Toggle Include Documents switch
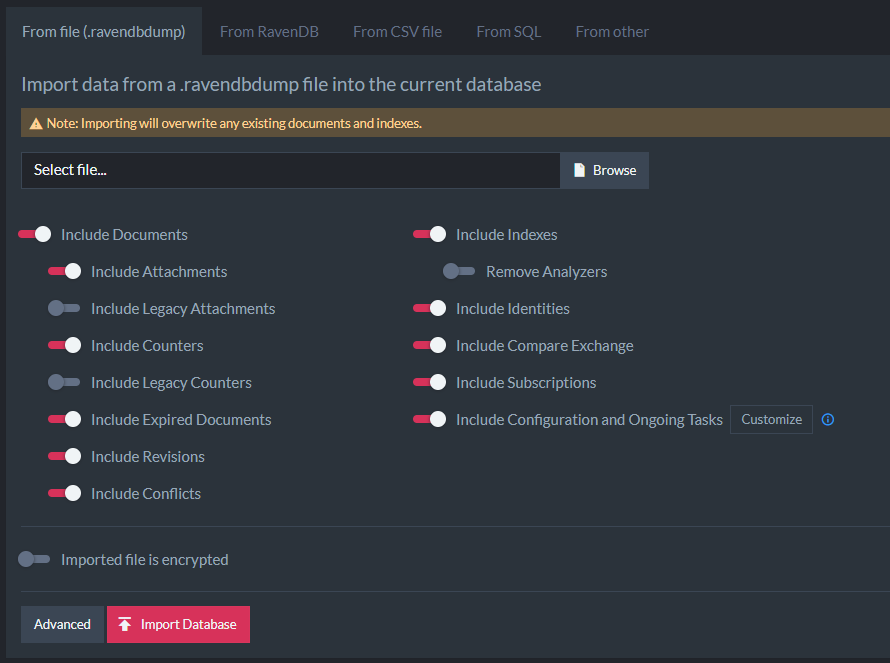The width and height of the screenshot is (890, 663). [35, 234]
